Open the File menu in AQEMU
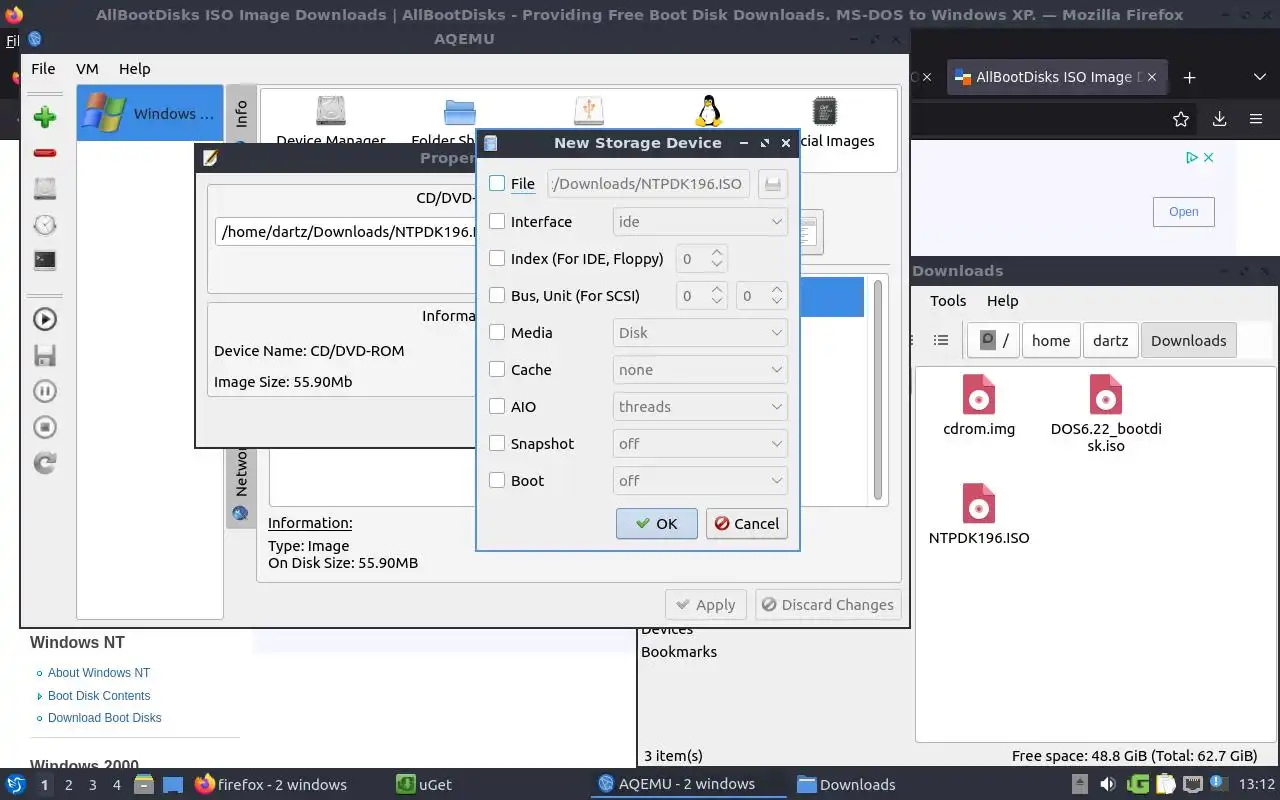1280x800 pixels. point(43,69)
